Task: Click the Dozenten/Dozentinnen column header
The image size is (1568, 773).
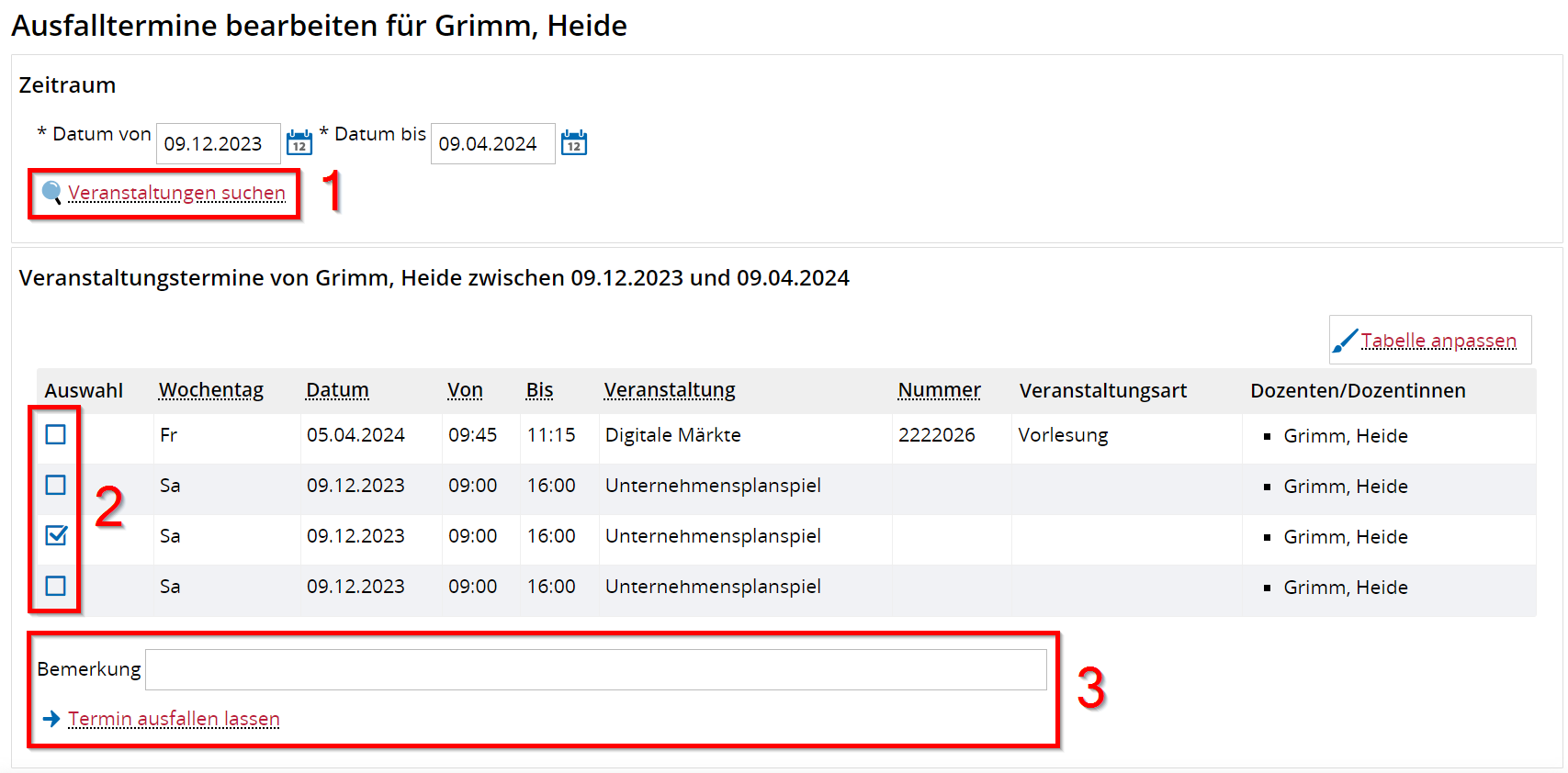Action: tap(1358, 391)
